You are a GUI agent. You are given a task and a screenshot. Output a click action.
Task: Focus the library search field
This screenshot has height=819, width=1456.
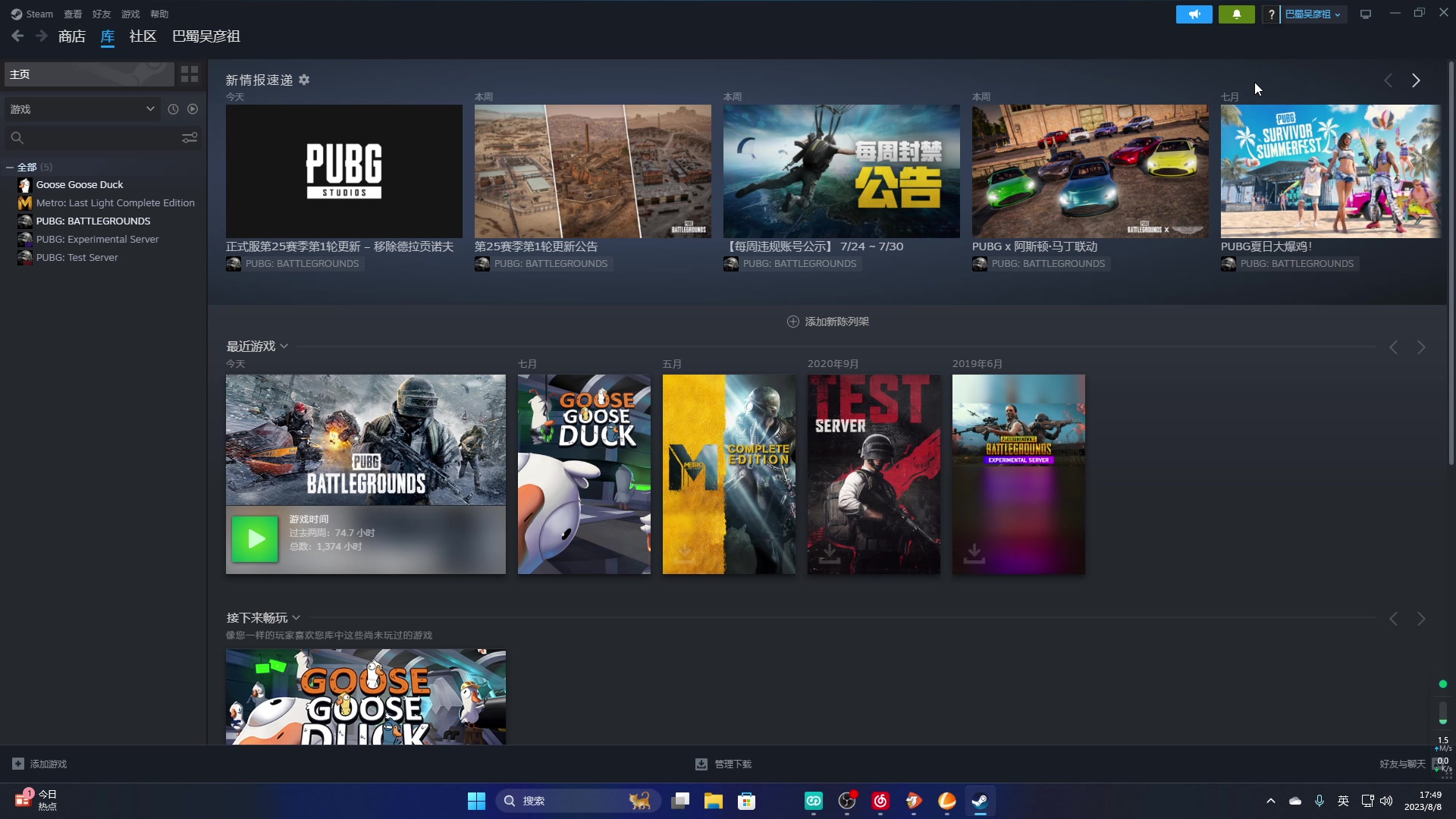(91, 137)
